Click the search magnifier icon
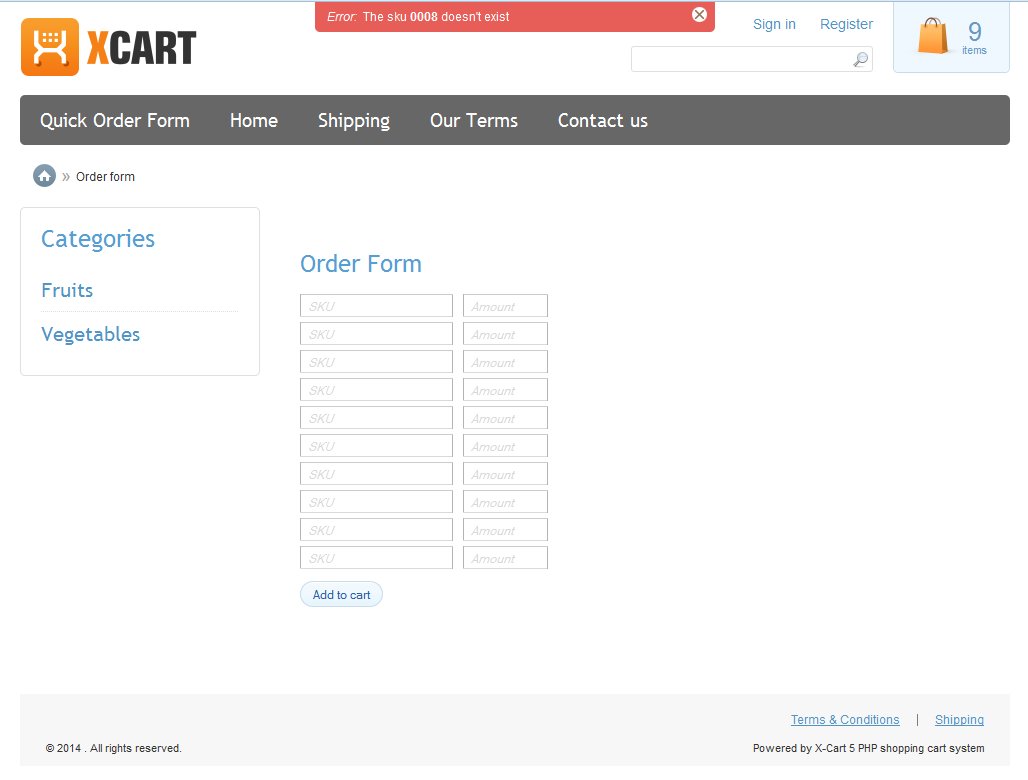The height and width of the screenshot is (780, 1028). (860, 60)
